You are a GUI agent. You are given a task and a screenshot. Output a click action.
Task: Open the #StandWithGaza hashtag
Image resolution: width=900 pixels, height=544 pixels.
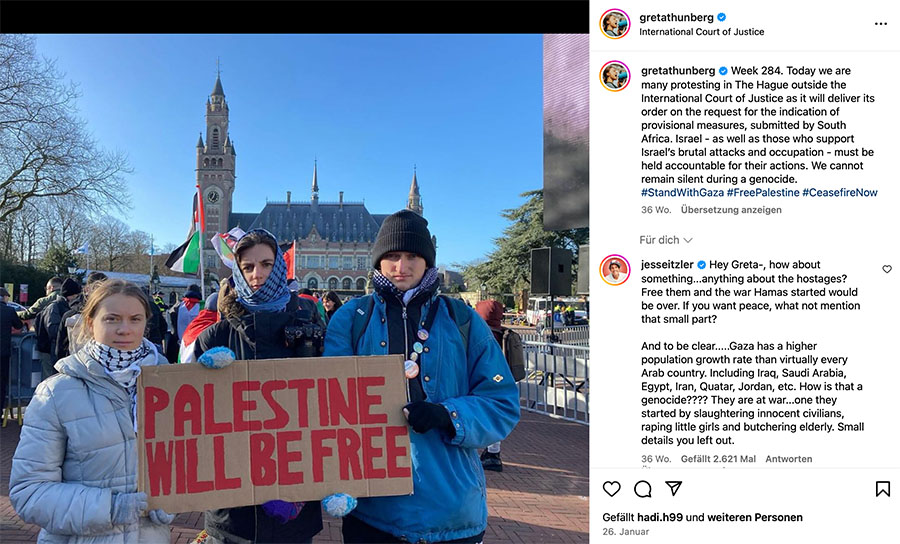point(682,193)
